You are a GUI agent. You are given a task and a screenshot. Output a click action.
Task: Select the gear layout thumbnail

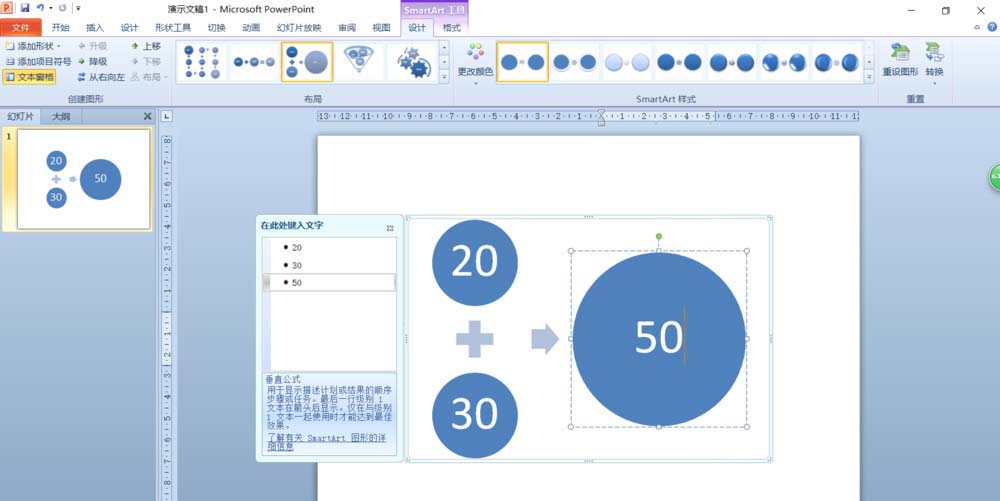412,62
